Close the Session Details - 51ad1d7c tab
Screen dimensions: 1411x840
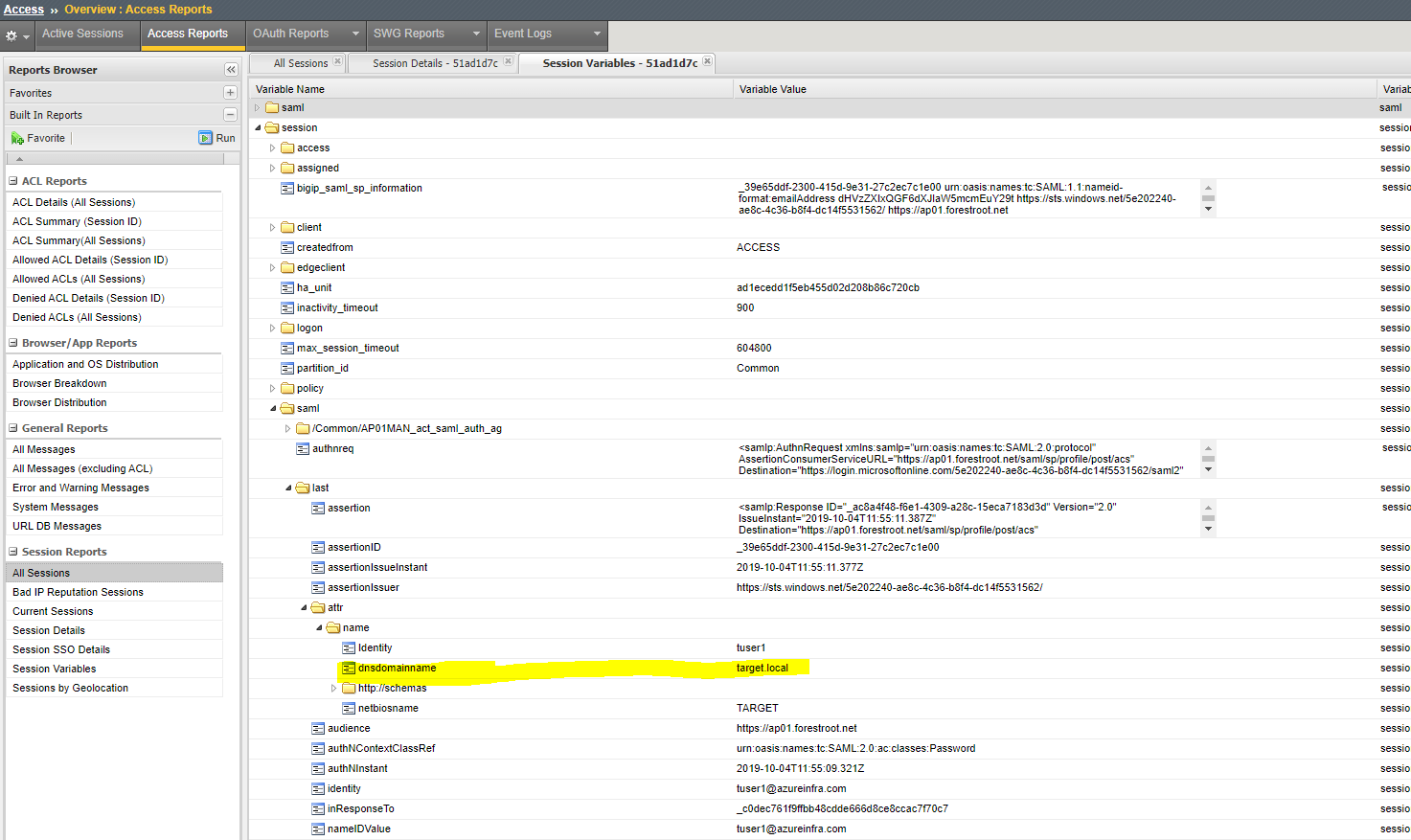(x=508, y=62)
